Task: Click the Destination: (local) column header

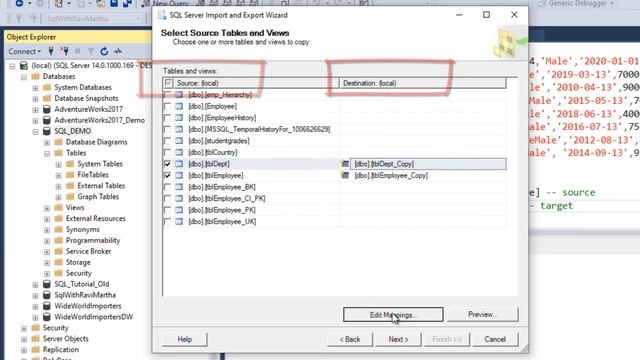Action: tap(423, 83)
